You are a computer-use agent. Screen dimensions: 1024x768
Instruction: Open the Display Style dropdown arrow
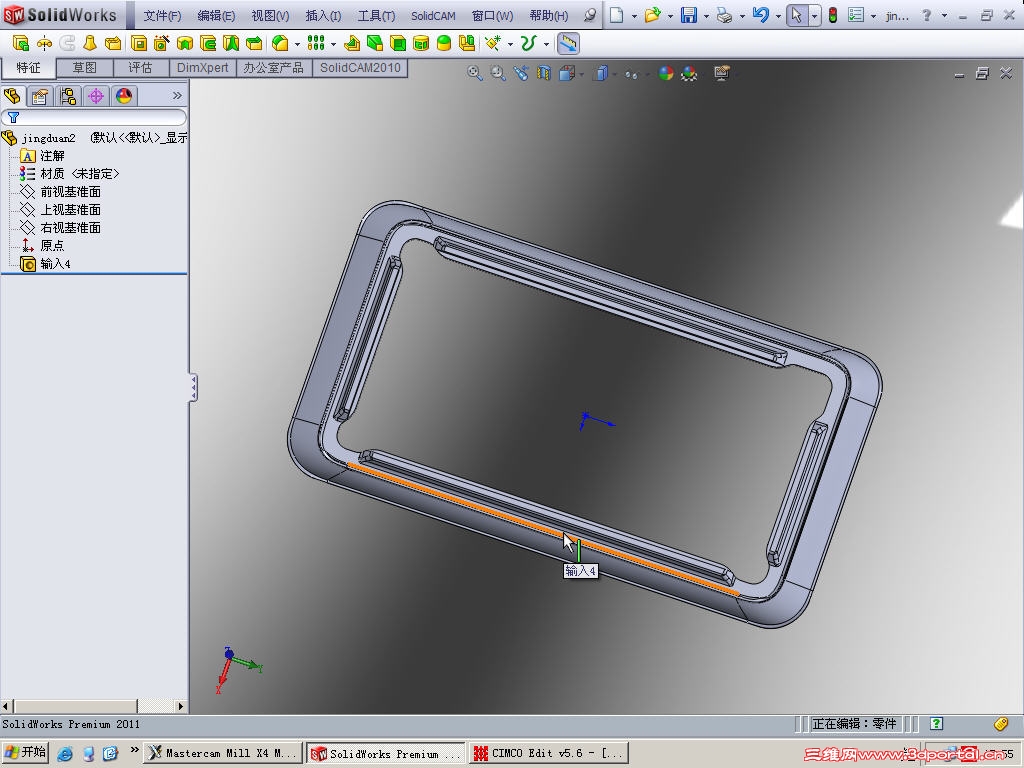612,73
